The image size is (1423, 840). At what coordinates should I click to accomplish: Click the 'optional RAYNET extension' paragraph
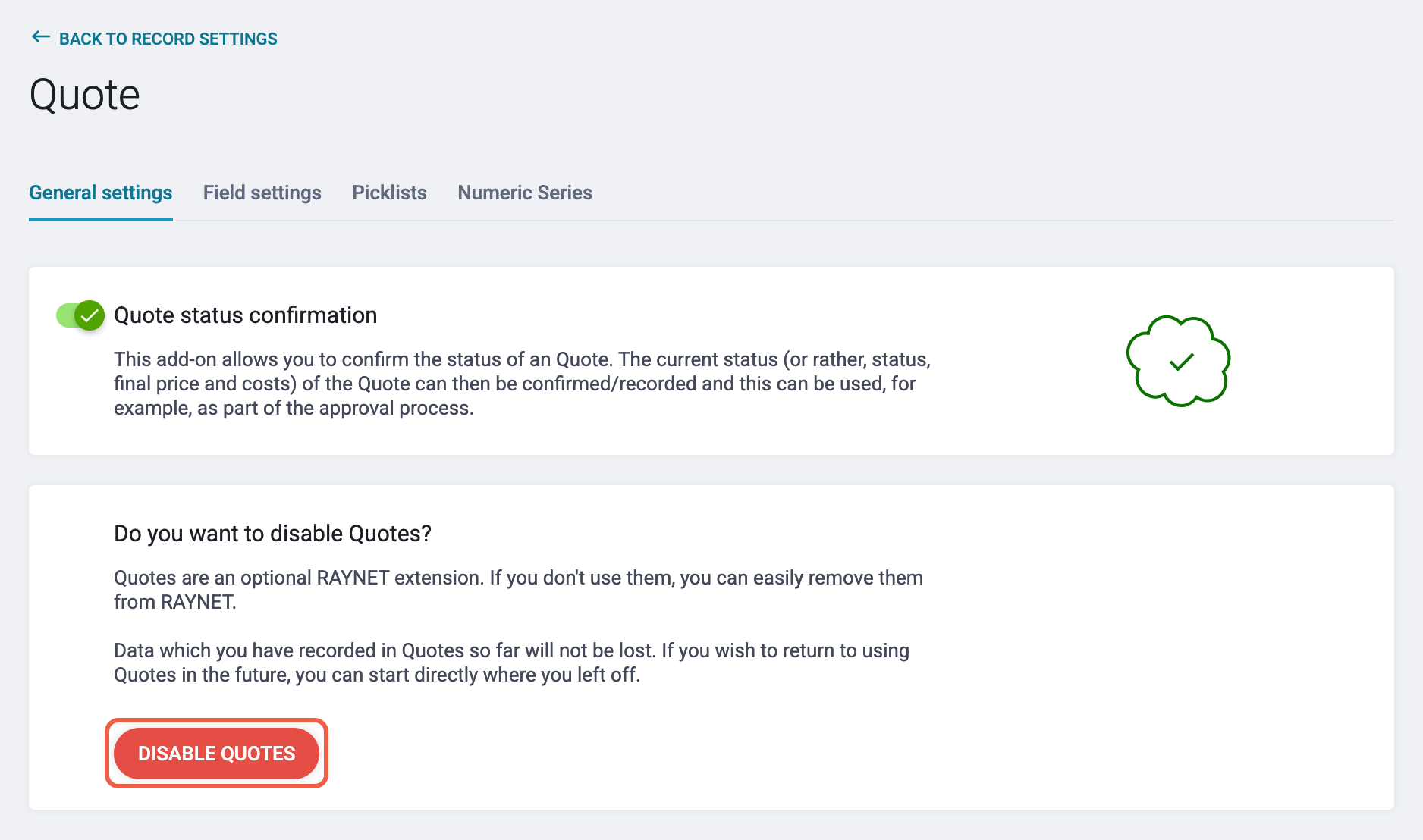tap(518, 590)
